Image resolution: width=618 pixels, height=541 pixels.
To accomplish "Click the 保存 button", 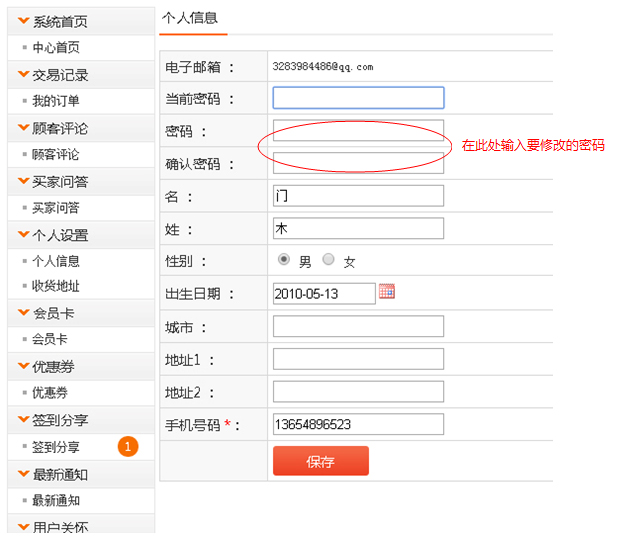I will point(320,461).
